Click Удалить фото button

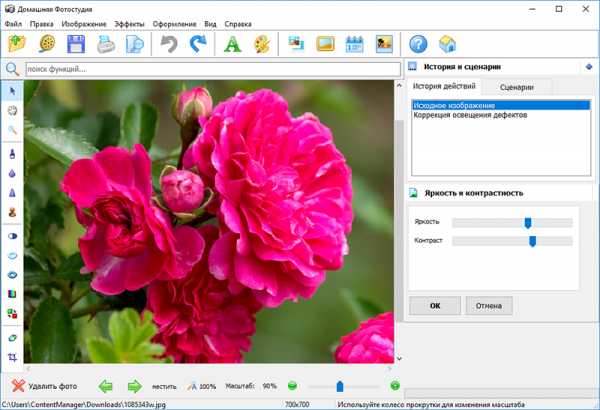click(x=44, y=386)
